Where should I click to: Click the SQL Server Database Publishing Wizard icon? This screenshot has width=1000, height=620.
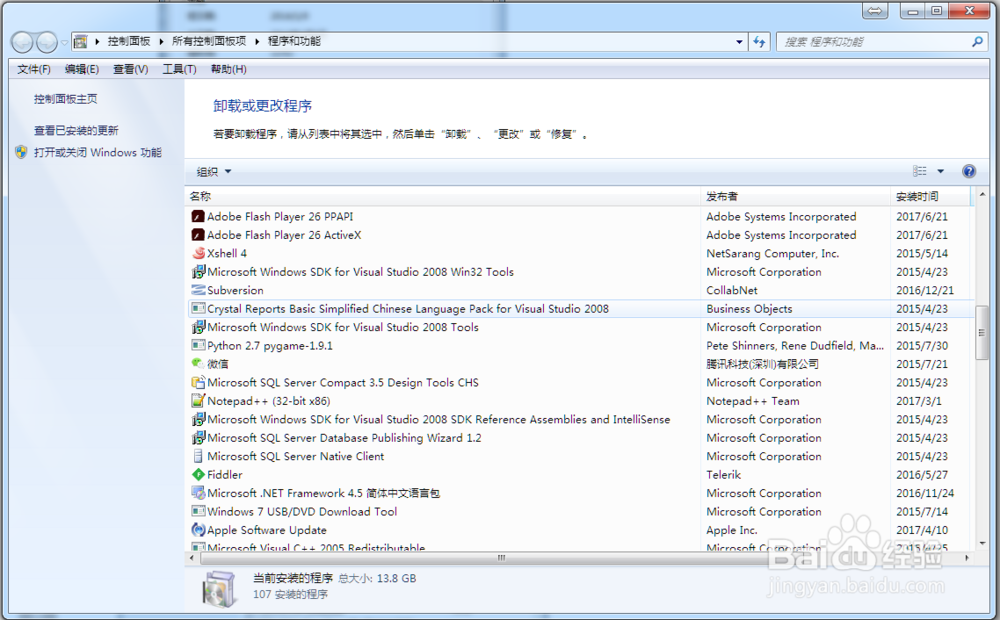pyautogui.click(x=198, y=438)
